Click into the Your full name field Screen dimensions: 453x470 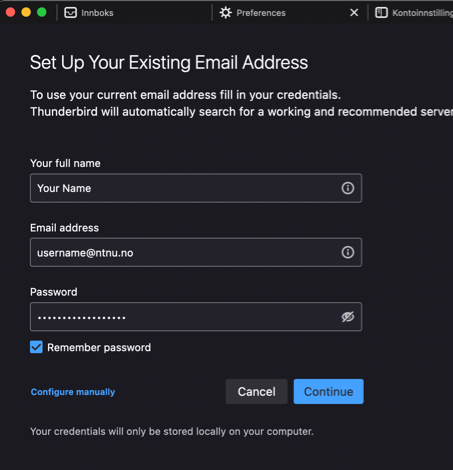point(196,188)
